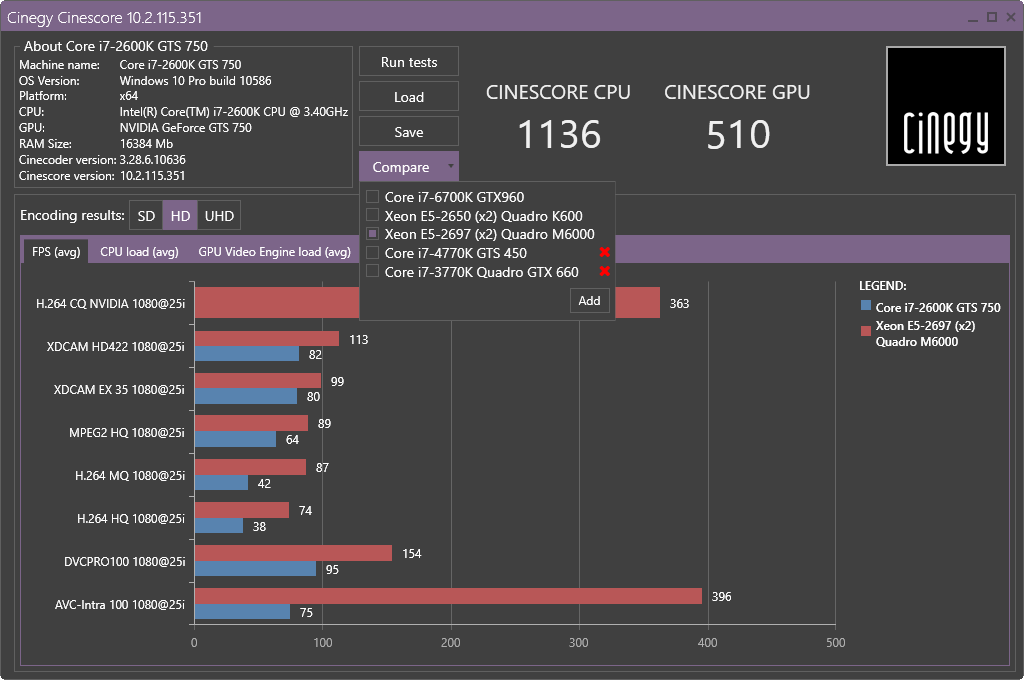Switch to UHD encoding results

tap(219, 216)
